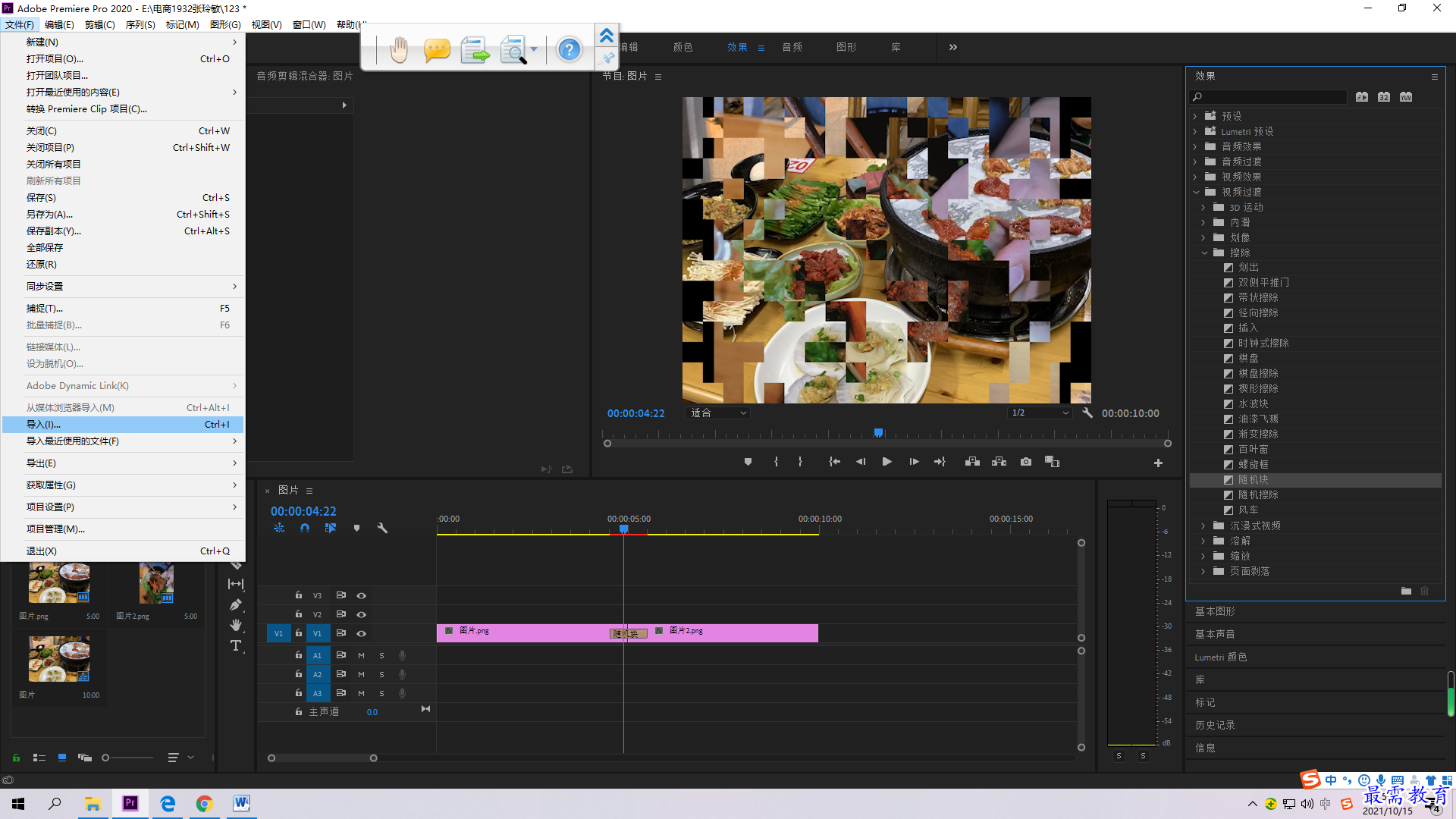Viewport: 1456px width, 819px height.
Task: Toggle A3 track target button
Action: (x=318, y=693)
